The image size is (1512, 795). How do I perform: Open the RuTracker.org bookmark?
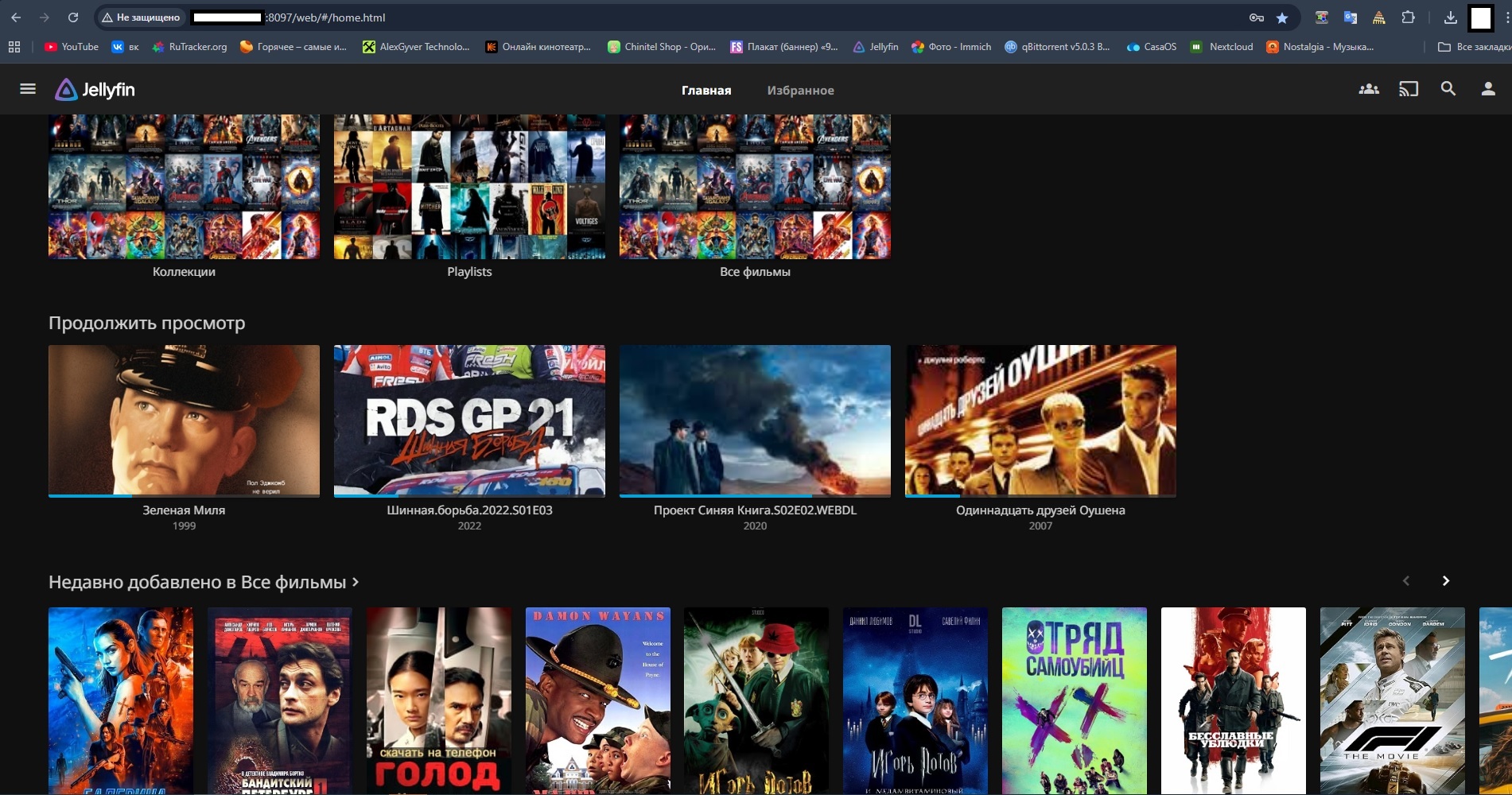click(x=189, y=47)
